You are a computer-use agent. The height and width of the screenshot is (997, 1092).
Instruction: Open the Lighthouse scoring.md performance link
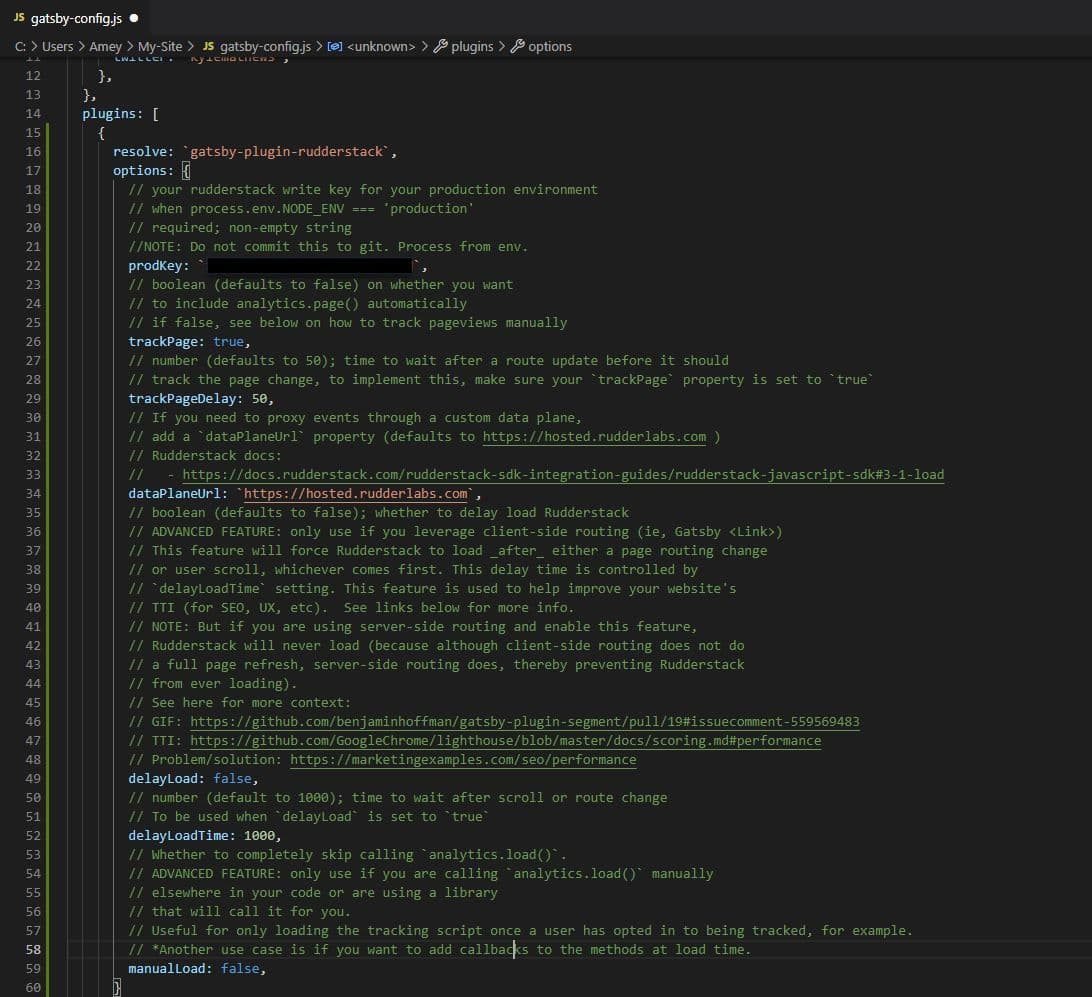505,740
